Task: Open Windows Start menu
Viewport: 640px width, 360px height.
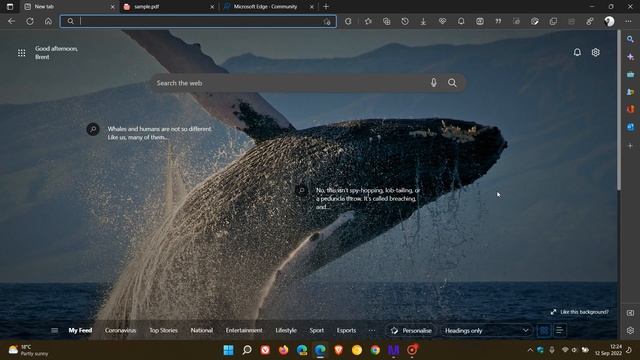Action: pos(229,350)
